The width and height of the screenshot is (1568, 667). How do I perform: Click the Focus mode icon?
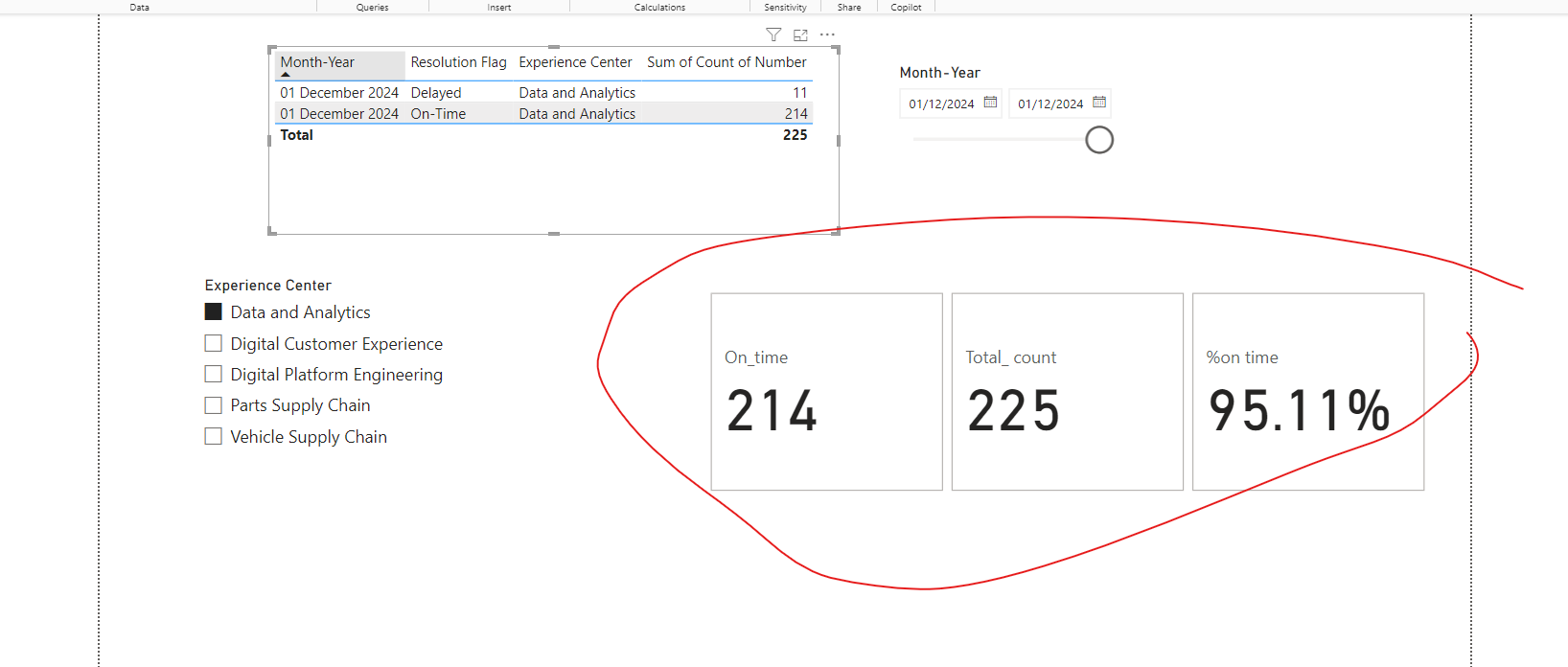[x=800, y=35]
